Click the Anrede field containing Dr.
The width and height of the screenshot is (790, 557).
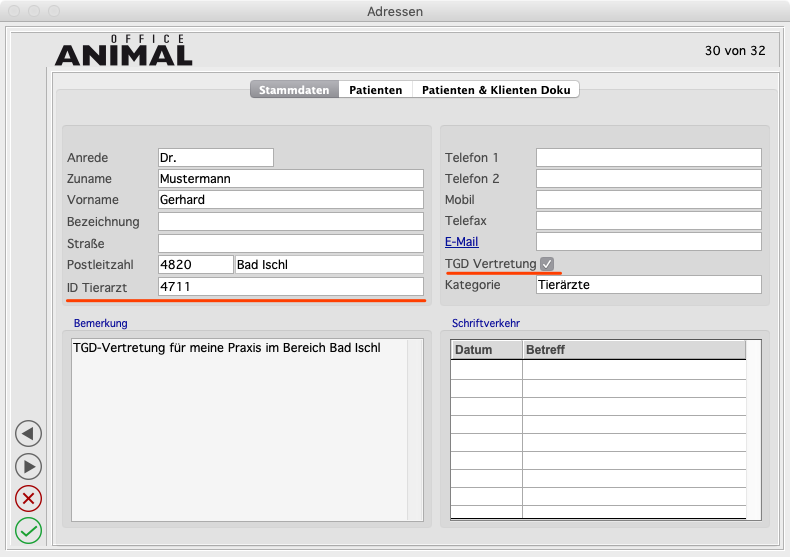point(215,158)
